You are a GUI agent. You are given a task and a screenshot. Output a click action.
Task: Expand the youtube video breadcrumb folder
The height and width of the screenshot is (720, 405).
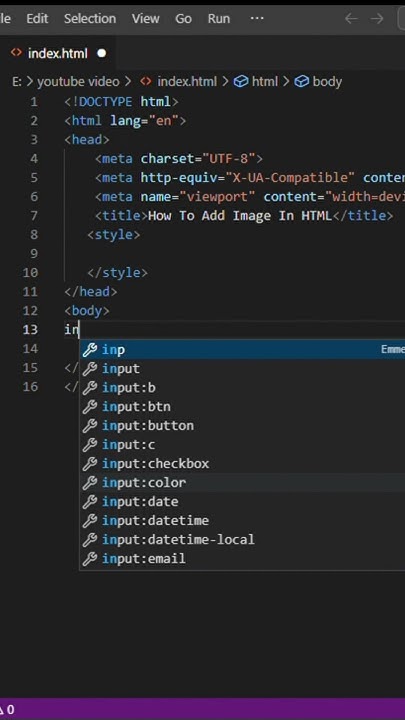(78, 82)
